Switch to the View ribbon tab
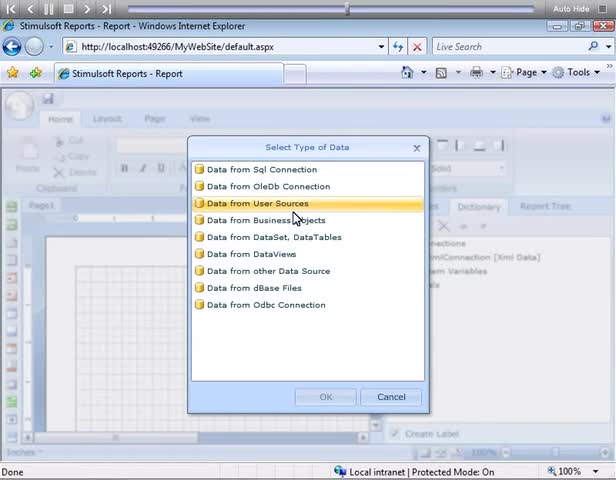The width and height of the screenshot is (616, 480). (200, 119)
